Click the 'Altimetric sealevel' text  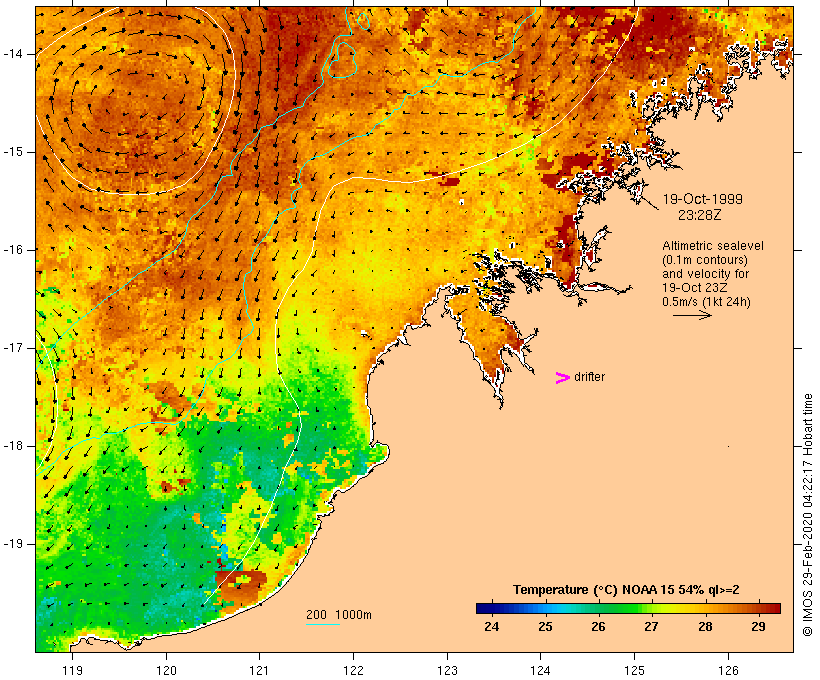click(x=713, y=246)
